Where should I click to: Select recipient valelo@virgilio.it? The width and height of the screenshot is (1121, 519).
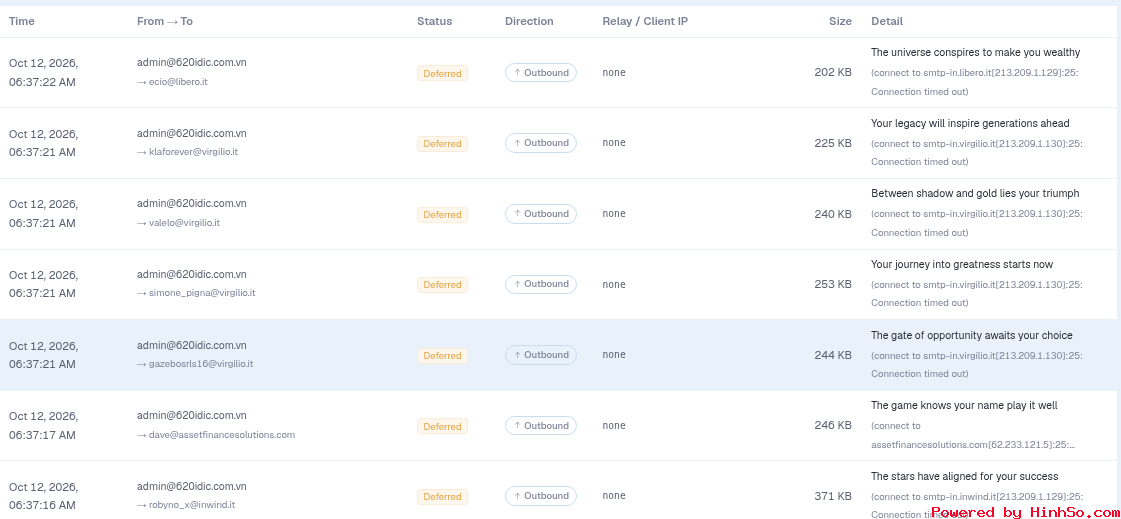click(184, 222)
